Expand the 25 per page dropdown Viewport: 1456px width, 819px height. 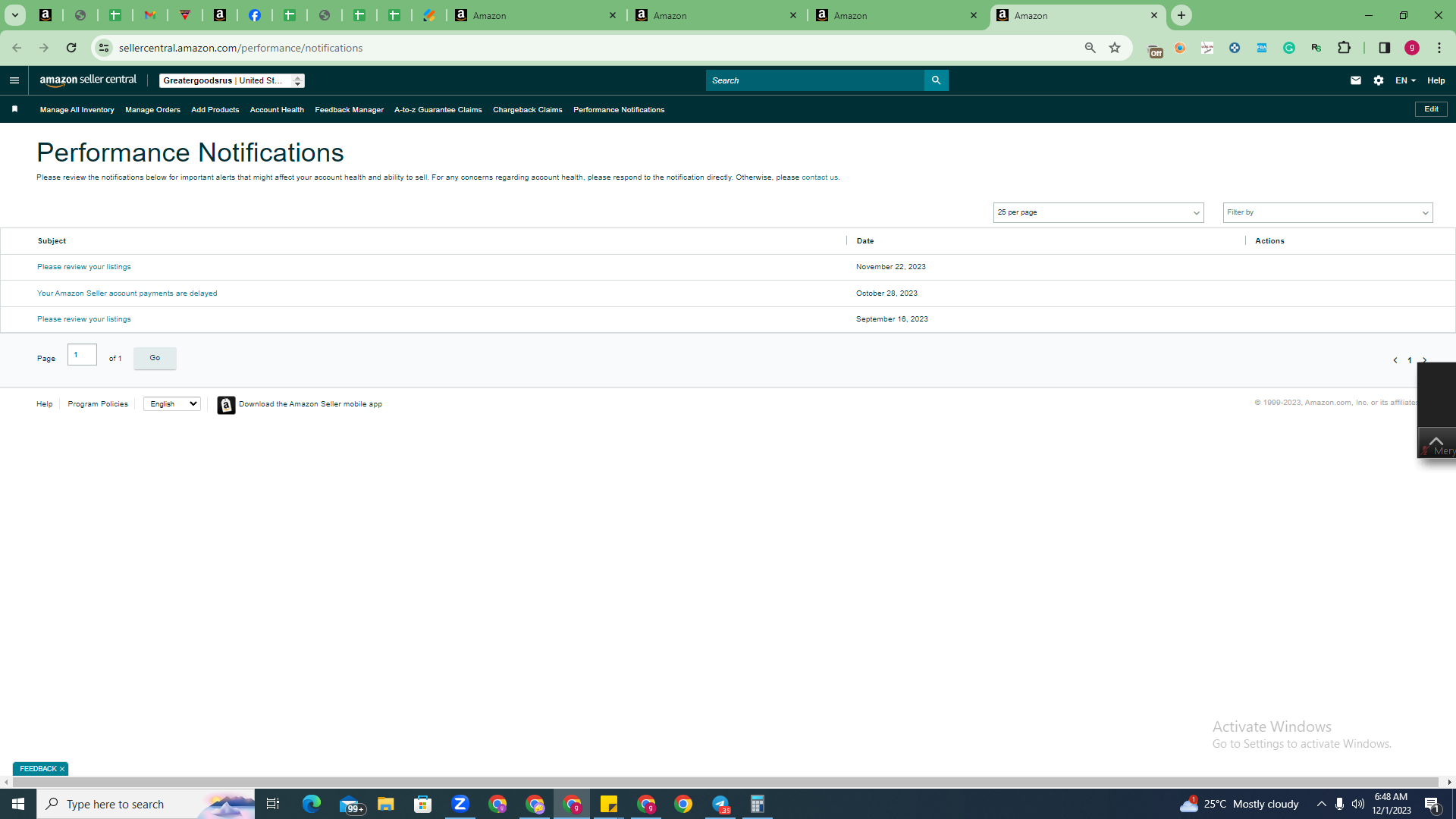[x=1098, y=212]
